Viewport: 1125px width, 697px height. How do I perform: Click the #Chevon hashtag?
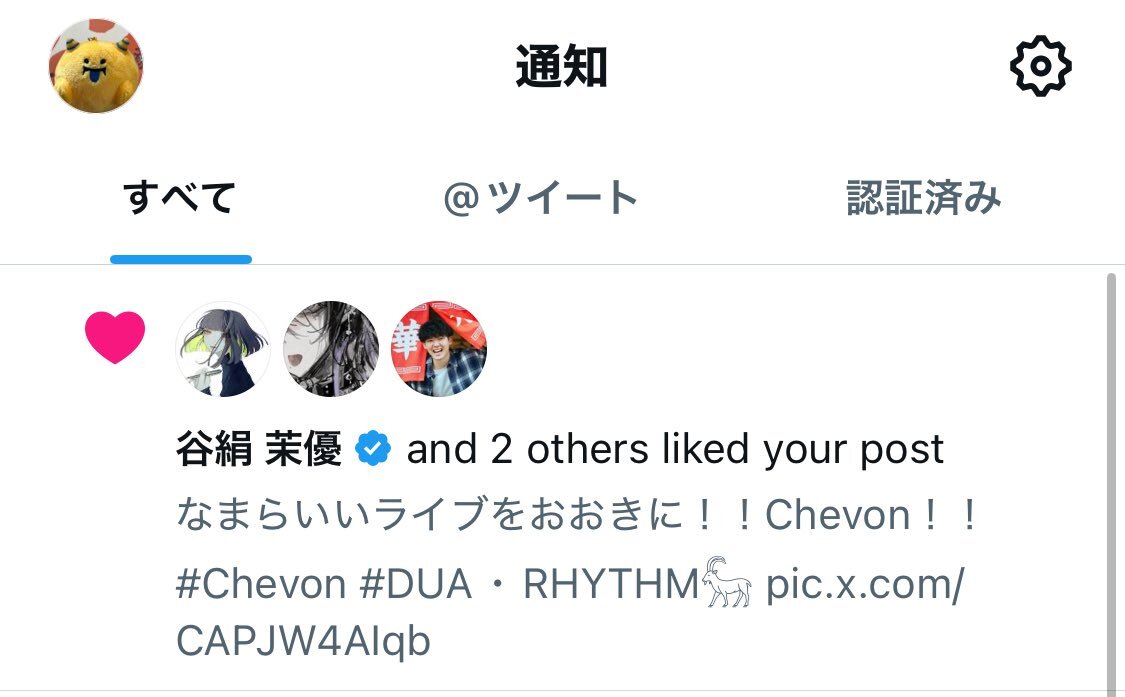click(x=261, y=584)
